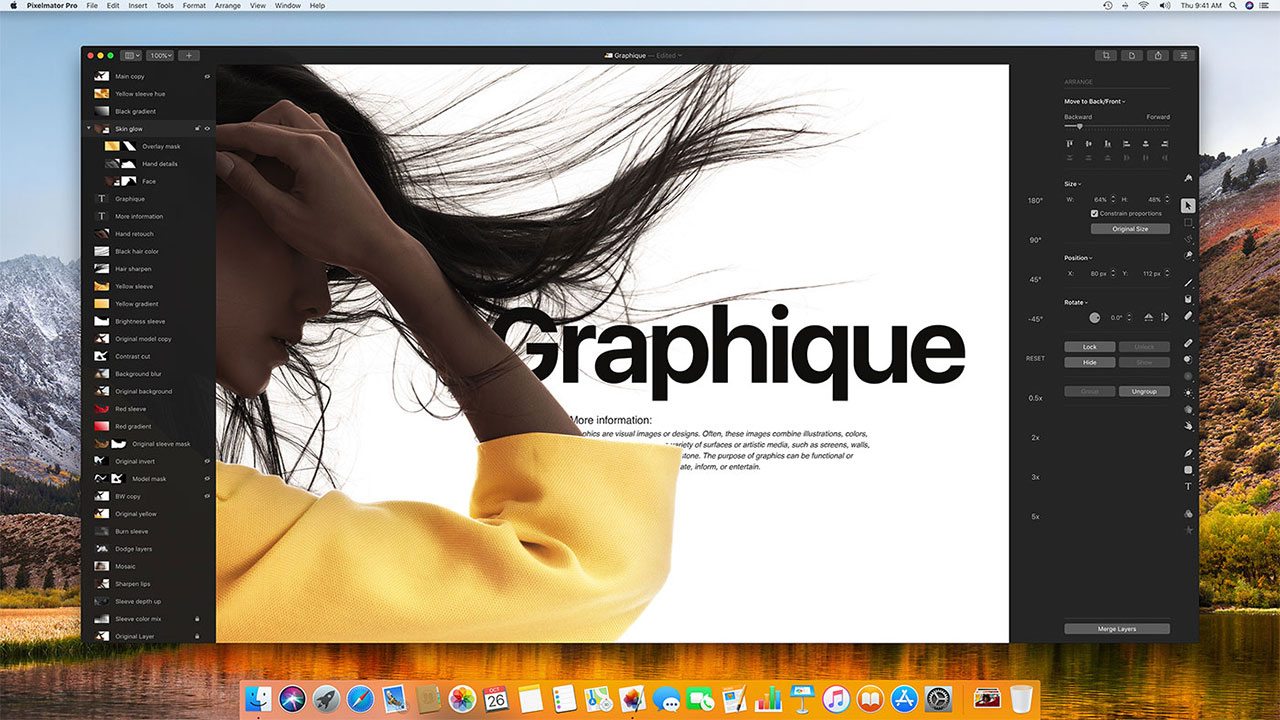
Task: Collapse the Skin glow layer group
Action: [89, 129]
